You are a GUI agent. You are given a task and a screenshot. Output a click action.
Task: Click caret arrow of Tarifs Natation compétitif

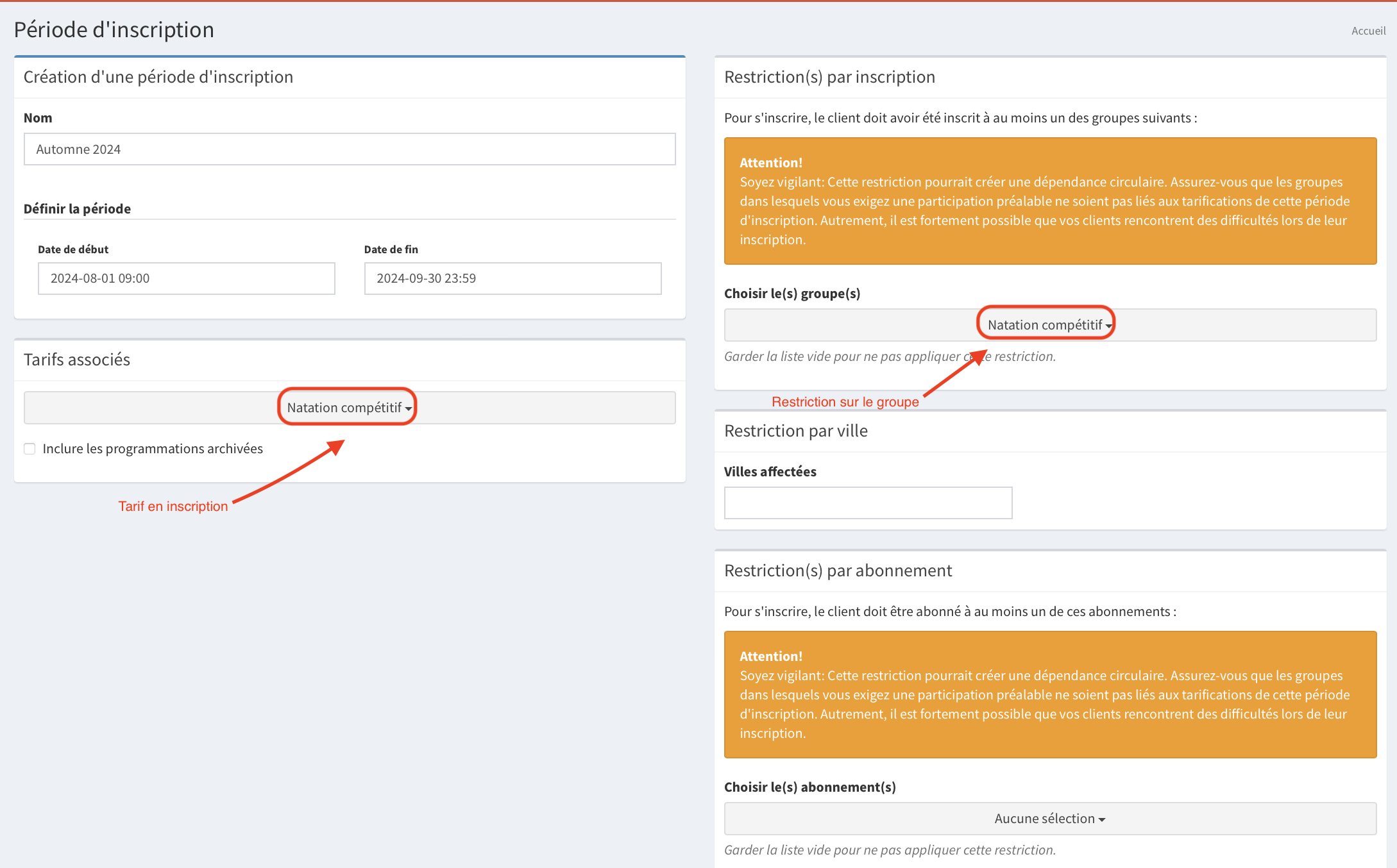tap(409, 409)
